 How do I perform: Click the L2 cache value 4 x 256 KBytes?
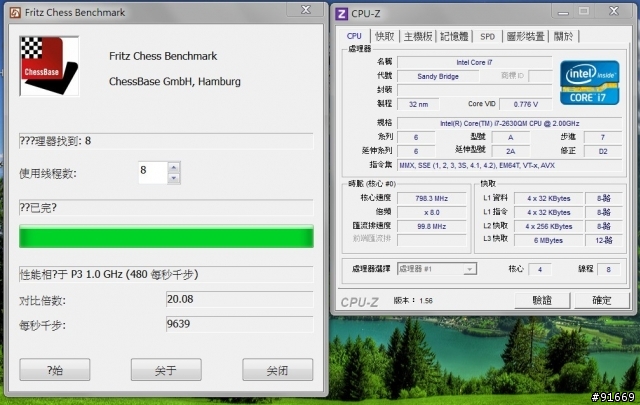pos(549,226)
